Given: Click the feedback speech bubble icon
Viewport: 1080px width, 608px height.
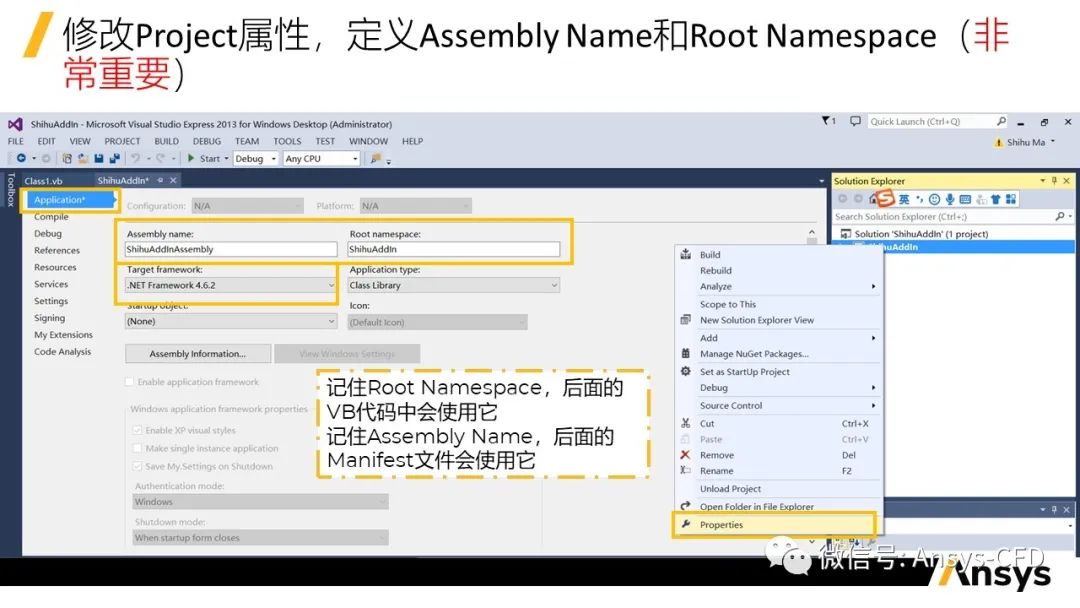Looking at the screenshot, I should tap(855, 121).
